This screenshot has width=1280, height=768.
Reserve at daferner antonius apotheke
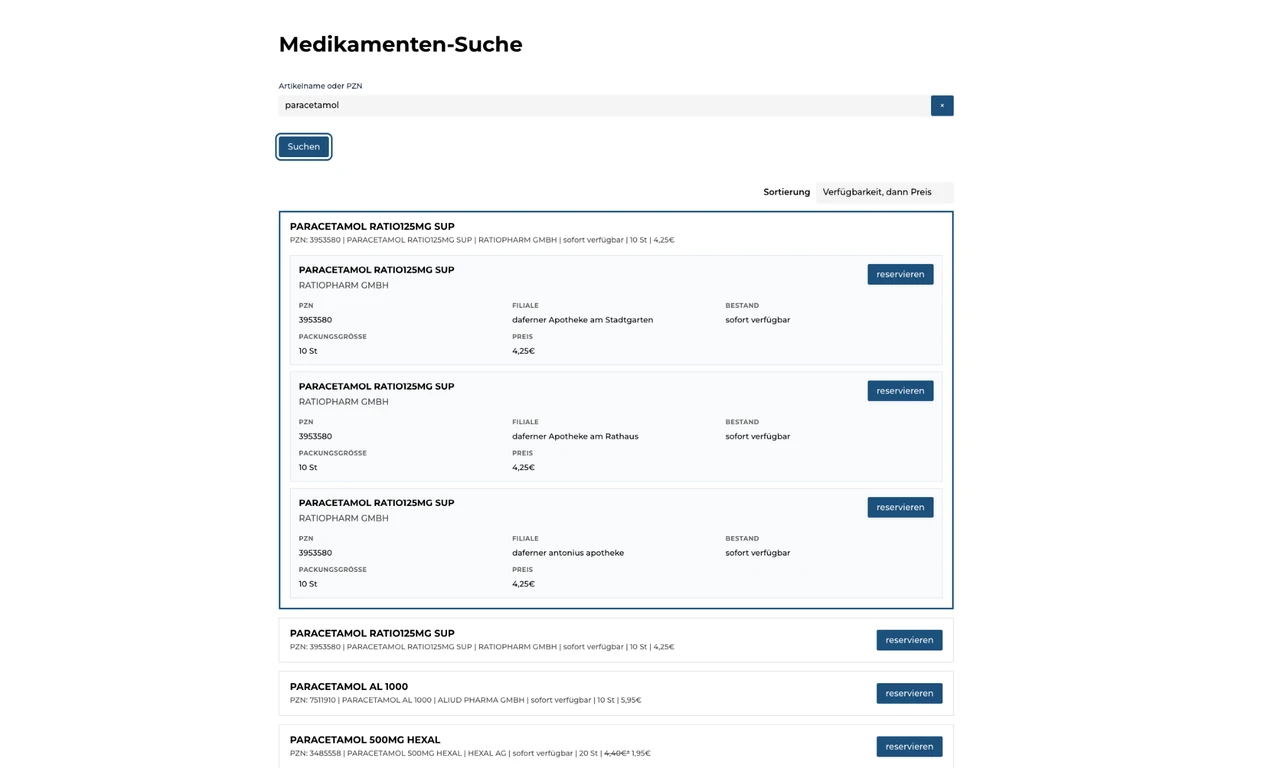point(900,507)
